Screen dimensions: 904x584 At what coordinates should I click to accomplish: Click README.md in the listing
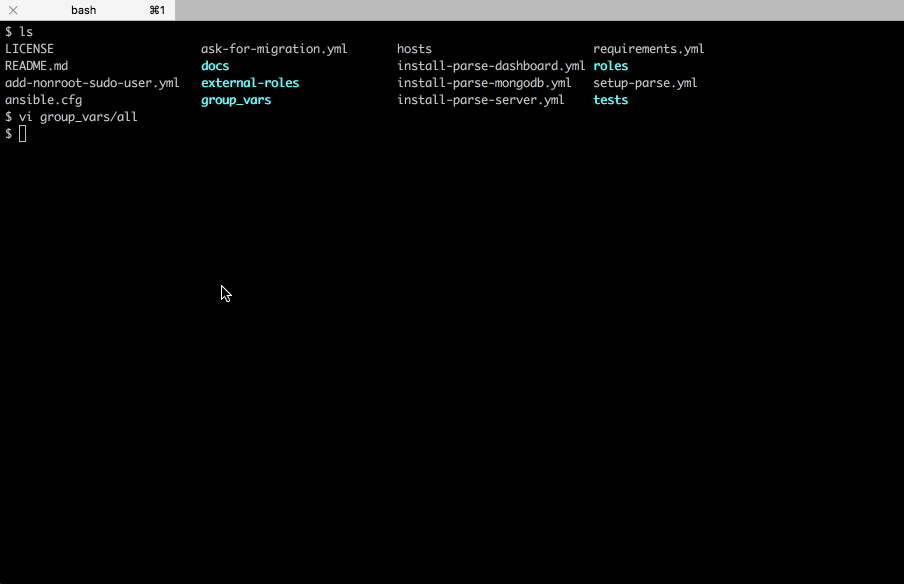click(36, 66)
